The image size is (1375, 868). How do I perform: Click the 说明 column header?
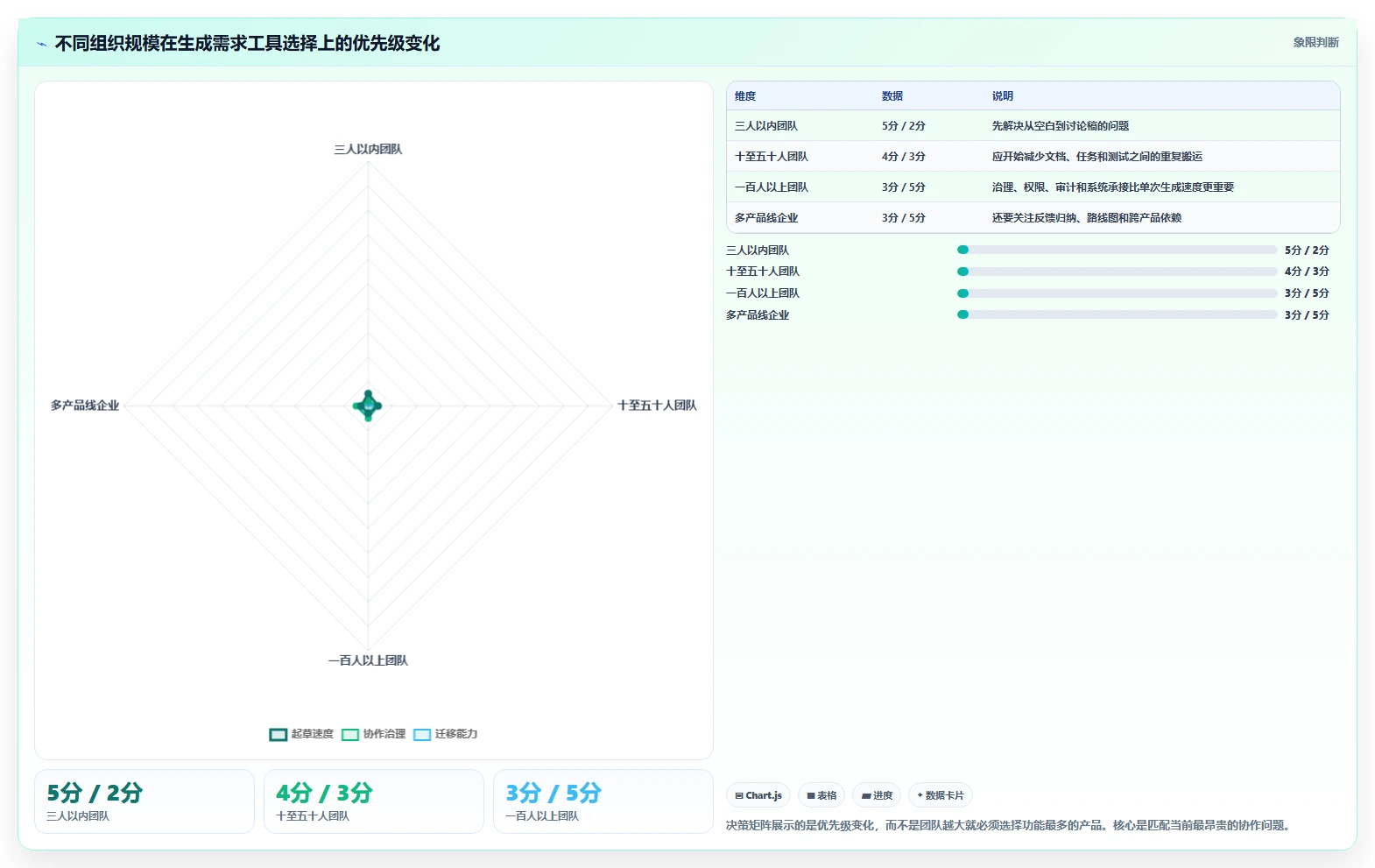click(x=1003, y=96)
